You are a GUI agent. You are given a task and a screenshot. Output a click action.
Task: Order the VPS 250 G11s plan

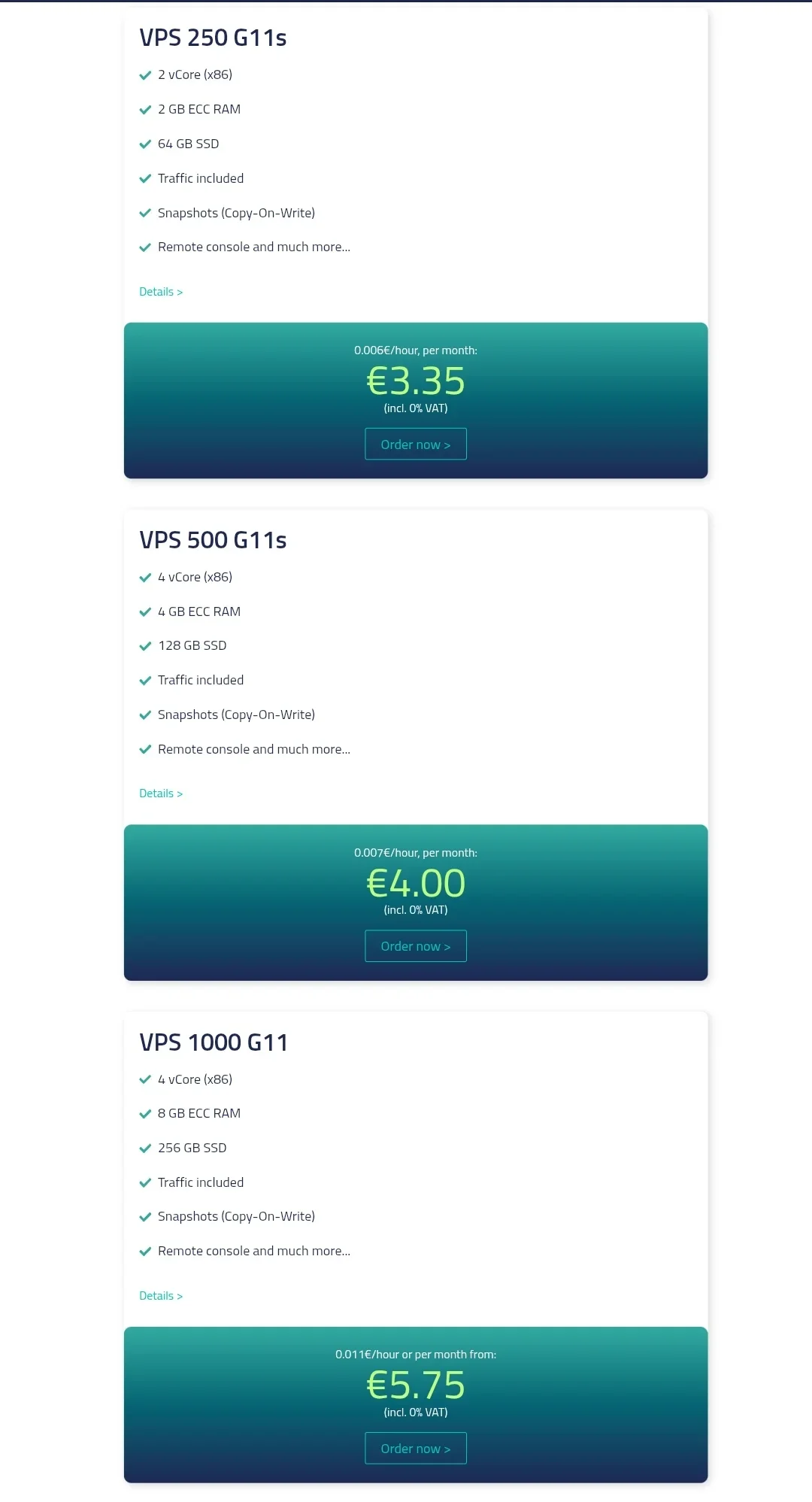[416, 444]
